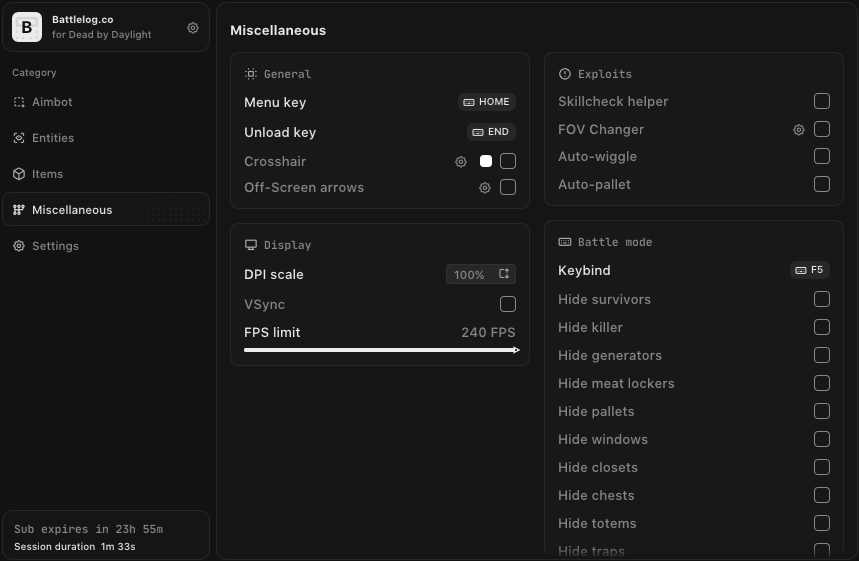Select the Miscellaneous category
859x561 pixels.
(106, 209)
